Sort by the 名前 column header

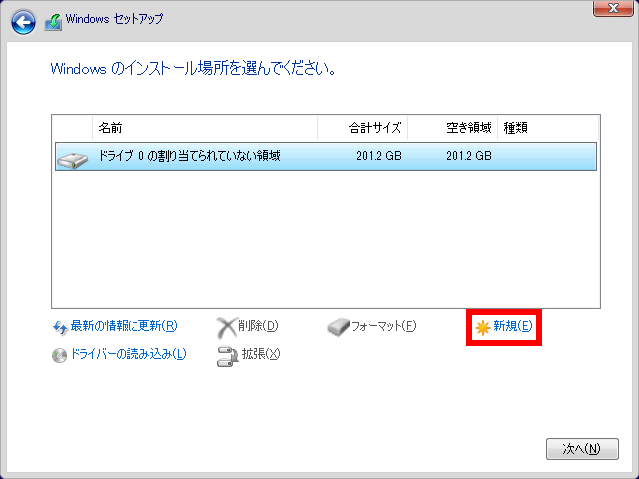pos(110,128)
